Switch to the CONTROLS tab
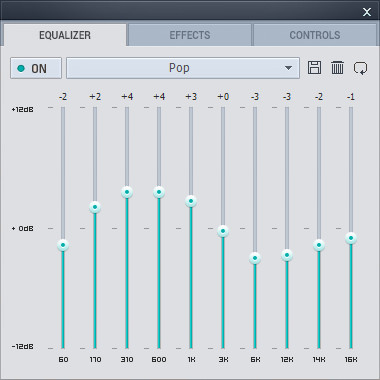Screen dimensions: 380x380 [x=315, y=35]
